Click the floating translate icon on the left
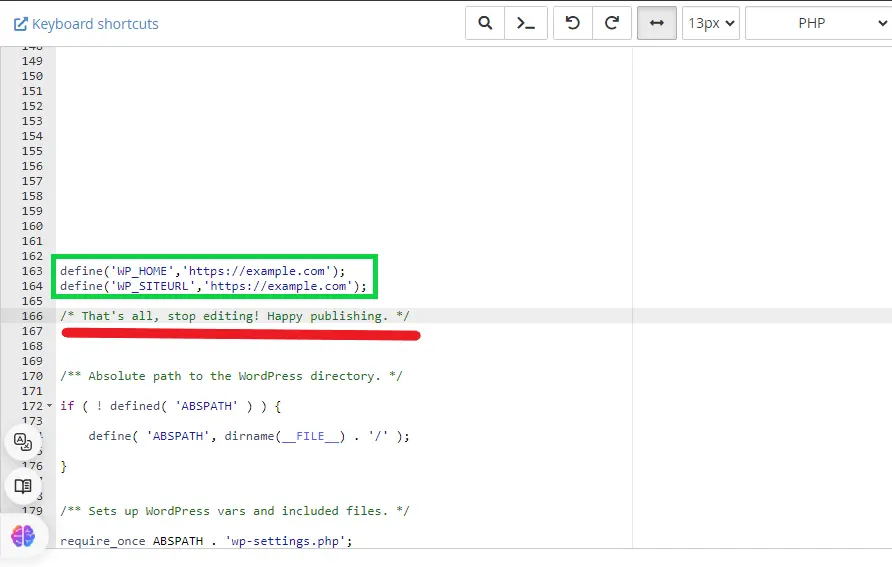The height and width of the screenshot is (567, 892). coord(23,442)
